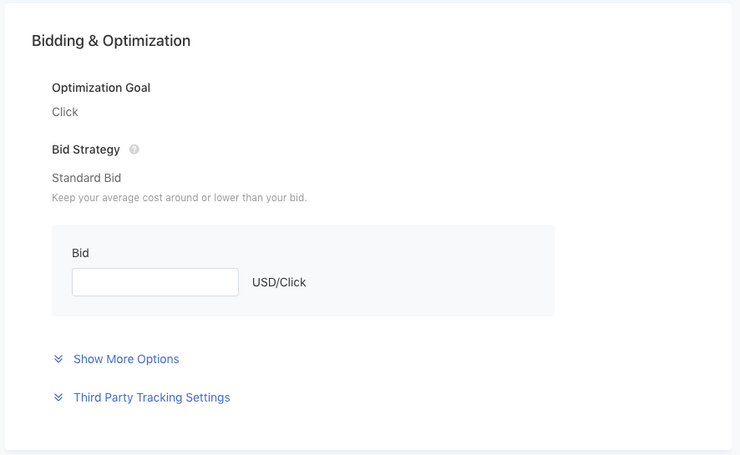The width and height of the screenshot is (740, 455).
Task: Click white space between the two expander links
Action: point(142,378)
